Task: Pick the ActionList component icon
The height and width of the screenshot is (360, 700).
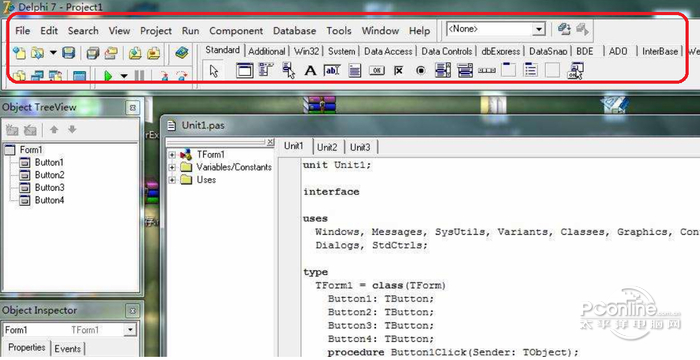Action: point(575,70)
